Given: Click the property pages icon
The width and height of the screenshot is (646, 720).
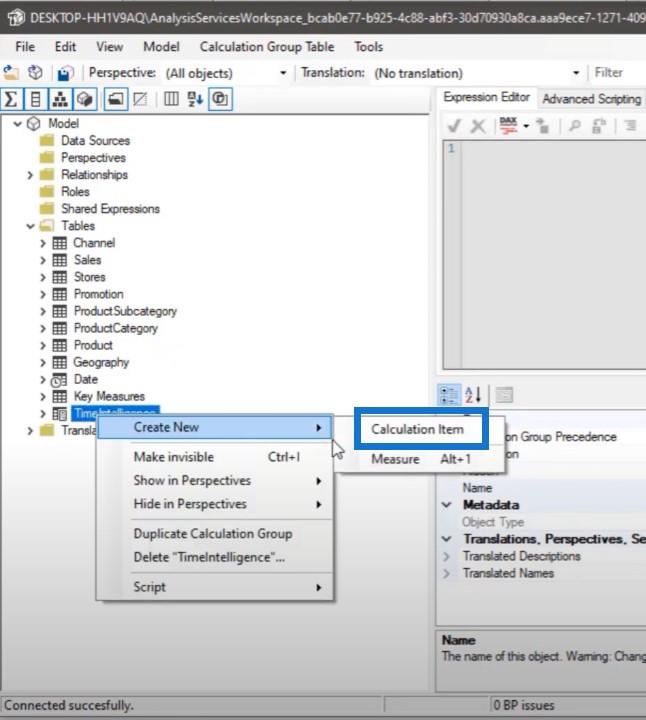Looking at the screenshot, I should tap(504, 395).
